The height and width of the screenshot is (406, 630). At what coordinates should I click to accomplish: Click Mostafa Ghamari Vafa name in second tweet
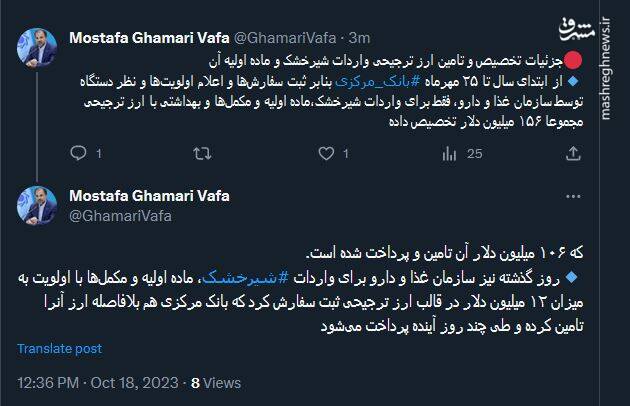[149, 195]
